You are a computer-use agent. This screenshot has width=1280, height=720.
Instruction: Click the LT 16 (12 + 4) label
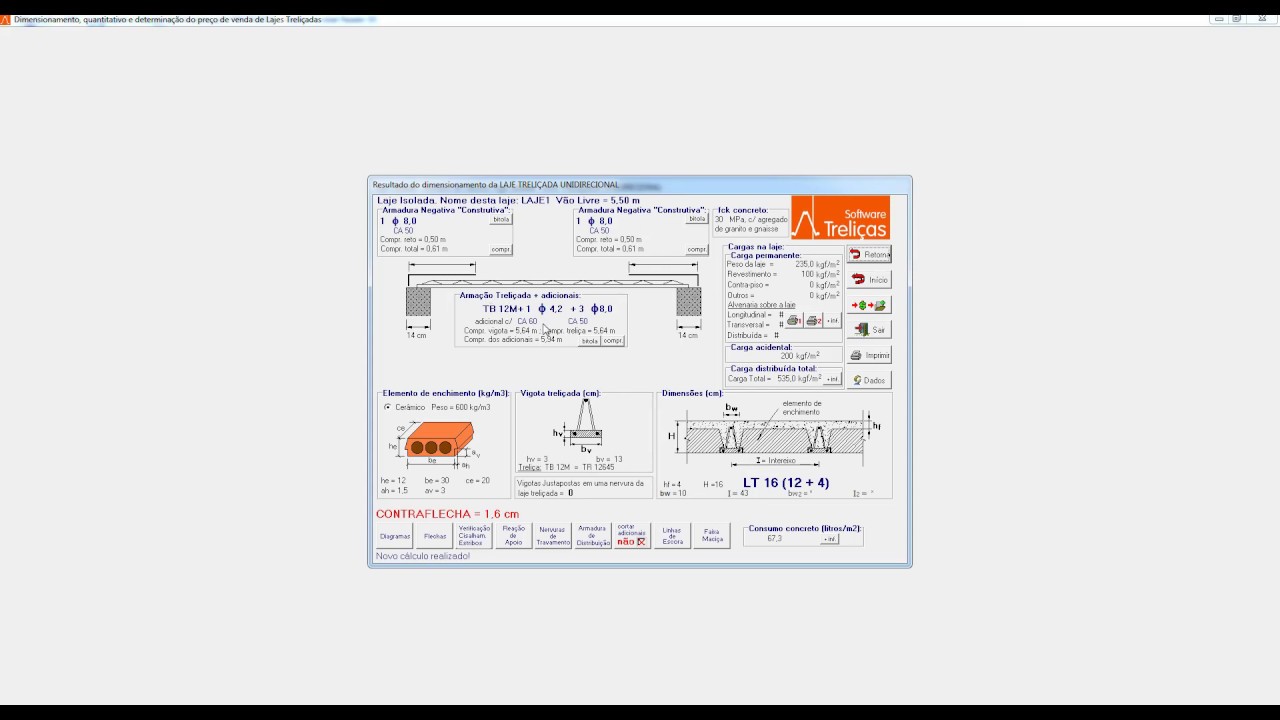coord(786,483)
